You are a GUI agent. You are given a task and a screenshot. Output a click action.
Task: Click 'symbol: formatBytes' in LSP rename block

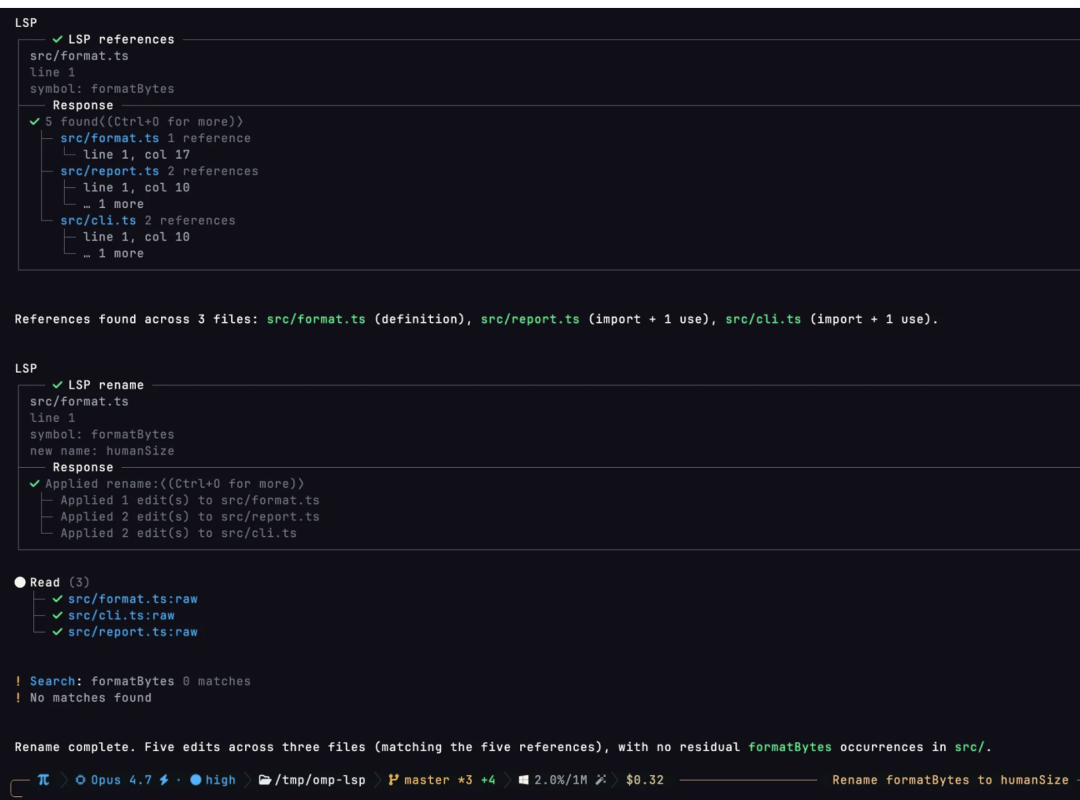click(102, 434)
